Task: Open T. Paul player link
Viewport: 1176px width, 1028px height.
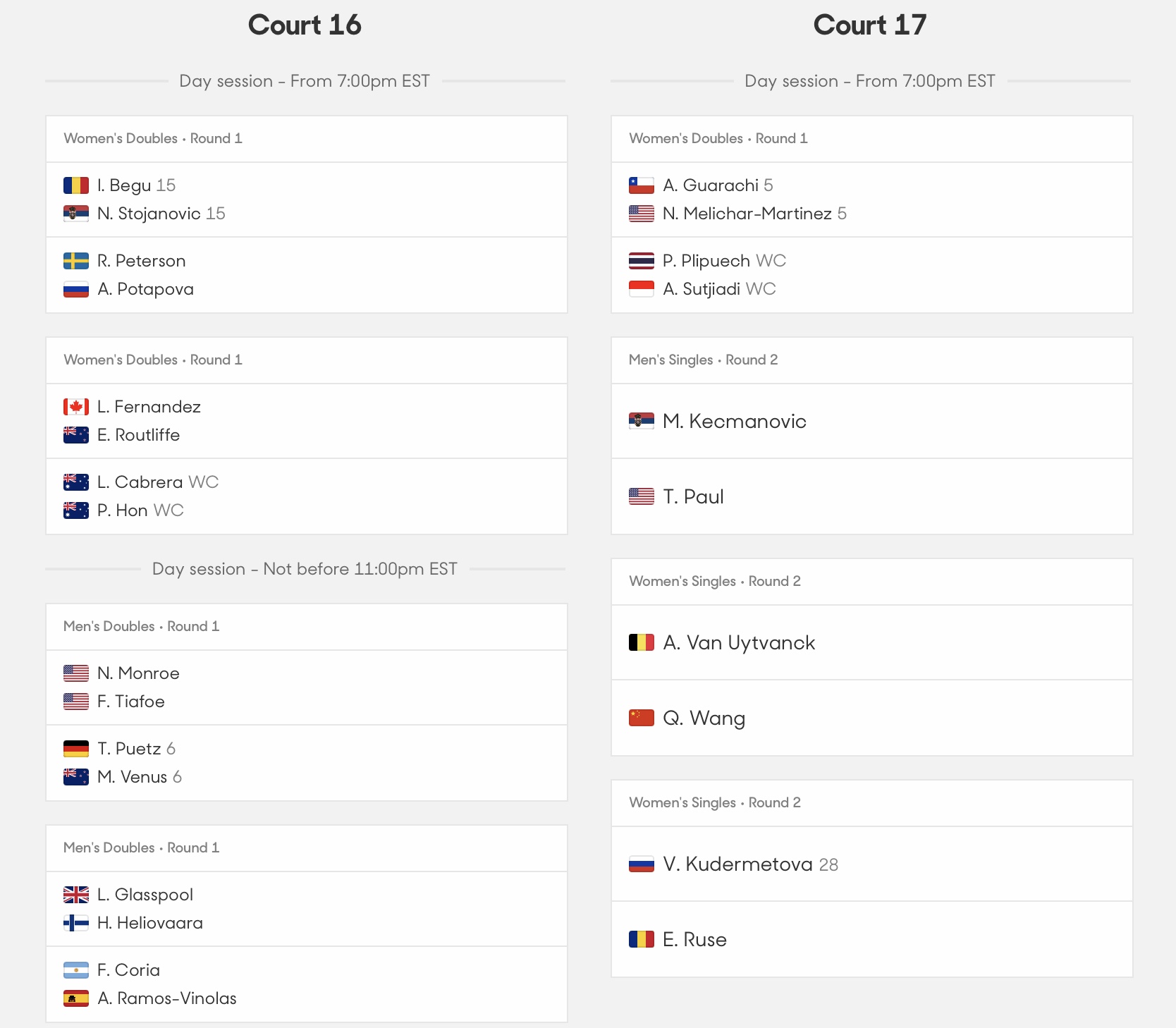Action: 693,496
